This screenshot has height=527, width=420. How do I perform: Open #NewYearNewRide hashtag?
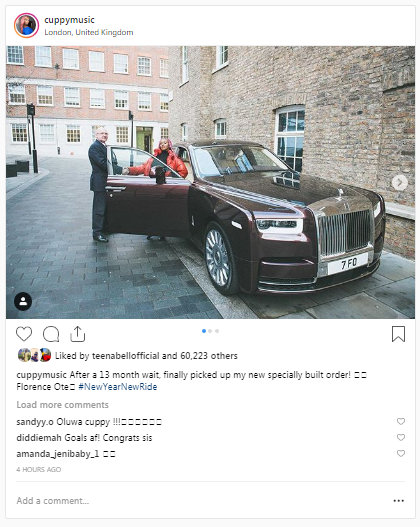(x=118, y=387)
